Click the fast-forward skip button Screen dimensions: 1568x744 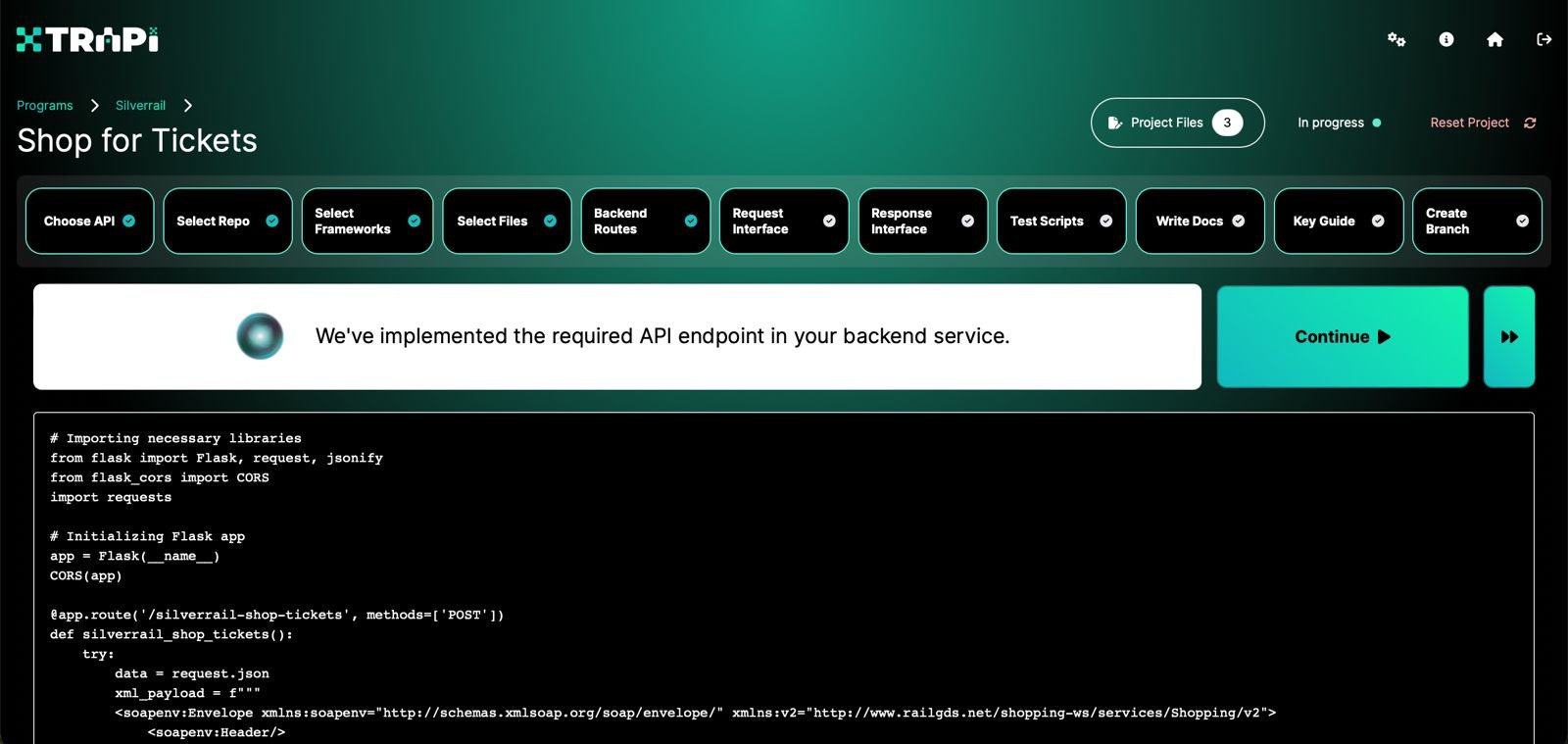click(1509, 336)
